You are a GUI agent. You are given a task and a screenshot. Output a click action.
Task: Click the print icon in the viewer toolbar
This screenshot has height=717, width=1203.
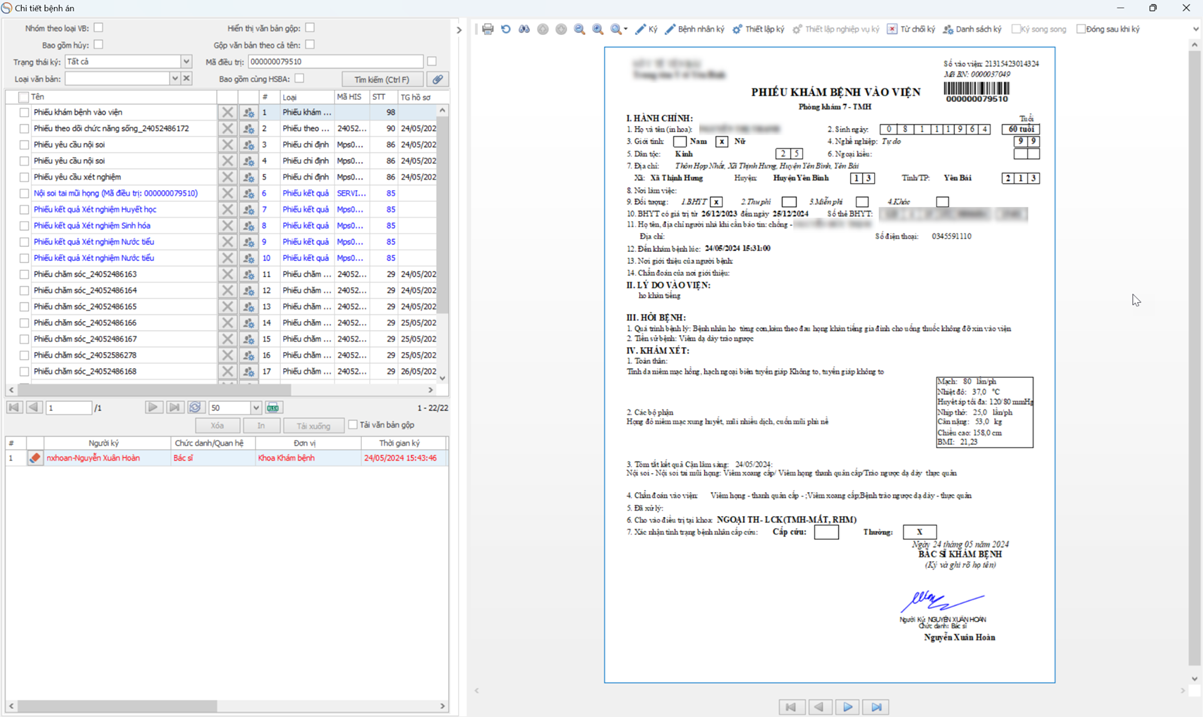[488, 29]
